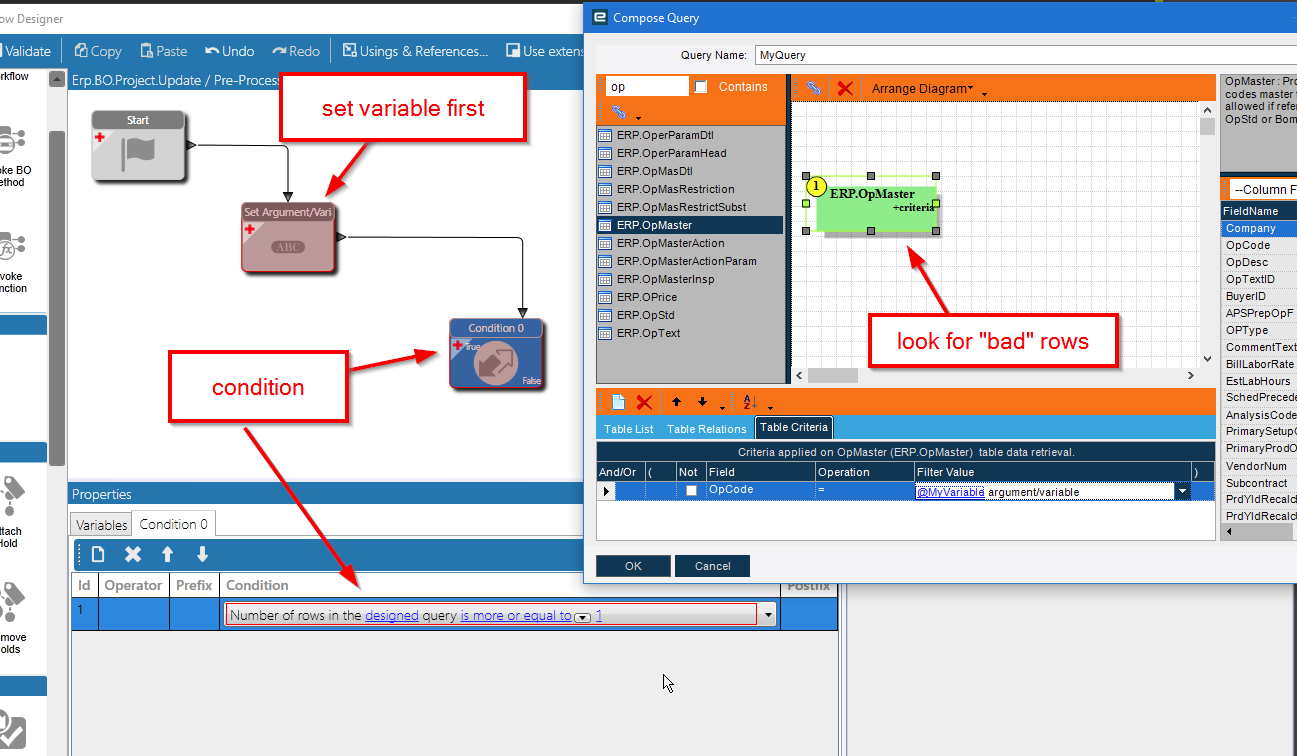The image size is (1297, 756).
Task: Delete the selected diagram item with red X
Action: pyautogui.click(x=845, y=88)
